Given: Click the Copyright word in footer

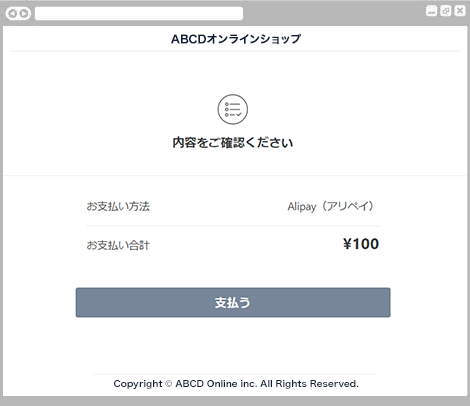Looking at the screenshot, I should pyautogui.click(x=138, y=384).
